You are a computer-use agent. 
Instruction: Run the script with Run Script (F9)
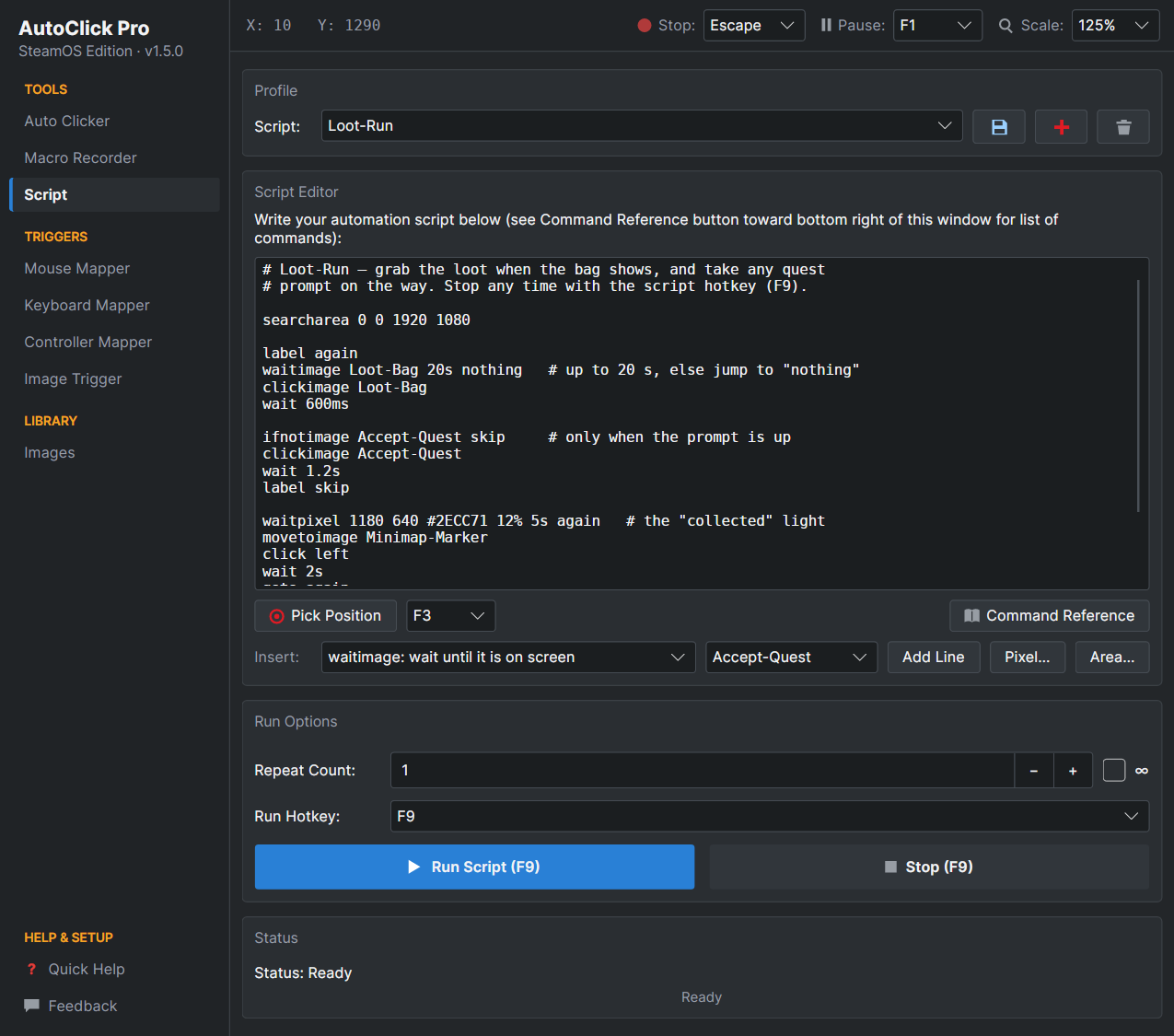click(x=474, y=867)
